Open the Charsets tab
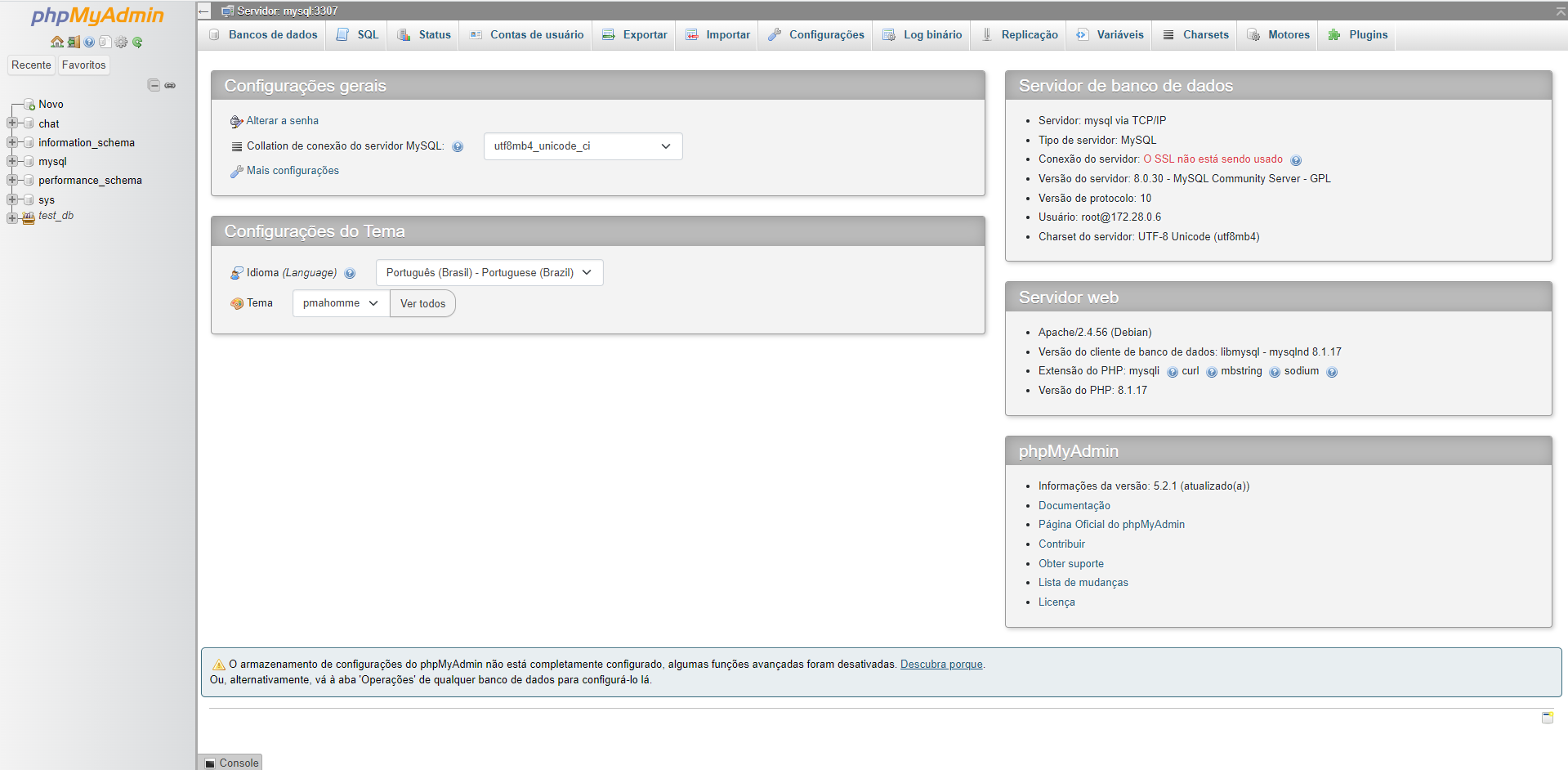The width and height of the screenshot is (1568, 770). [1196, 35]
